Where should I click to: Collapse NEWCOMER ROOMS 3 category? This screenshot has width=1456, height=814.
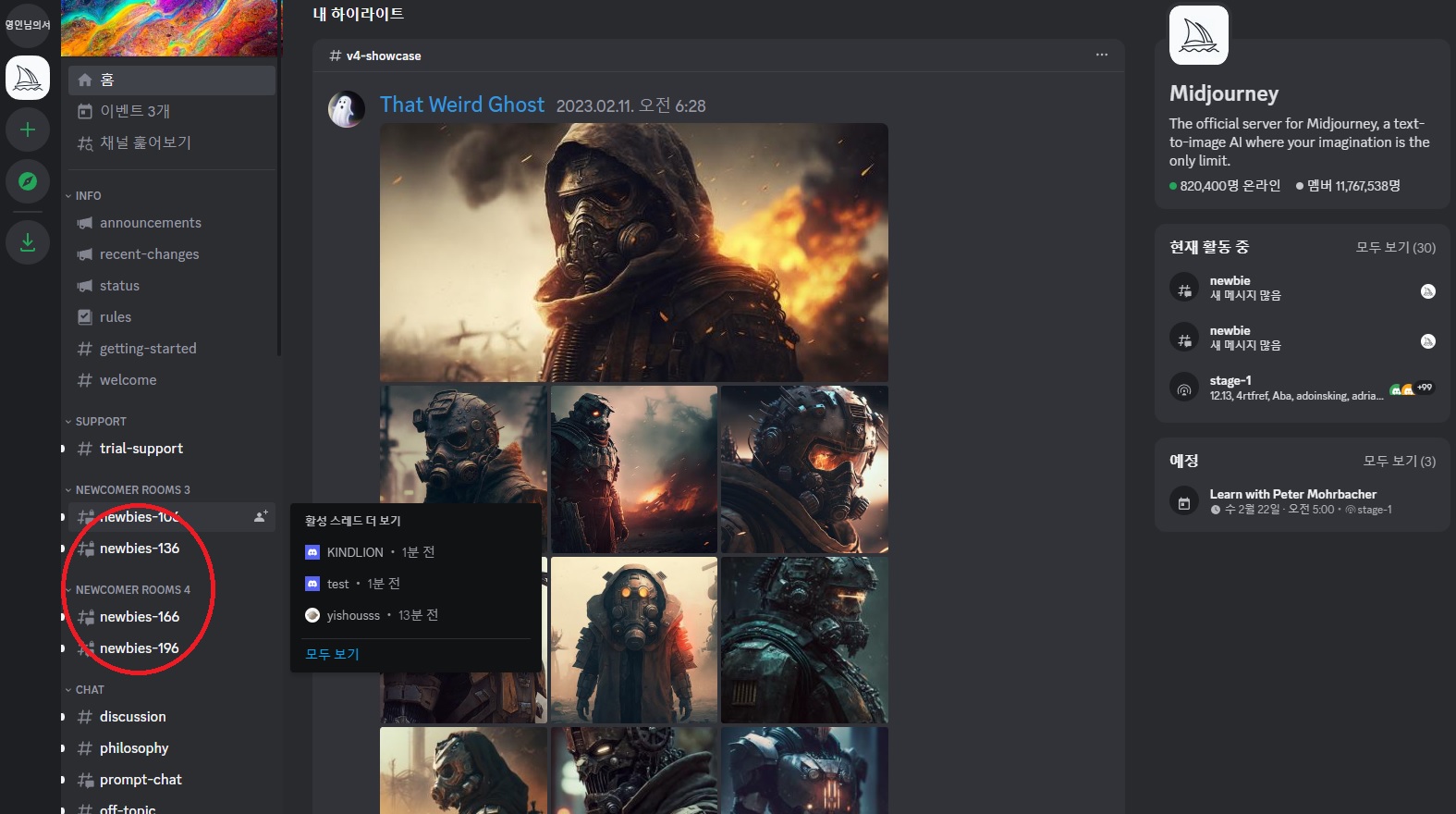128,490
